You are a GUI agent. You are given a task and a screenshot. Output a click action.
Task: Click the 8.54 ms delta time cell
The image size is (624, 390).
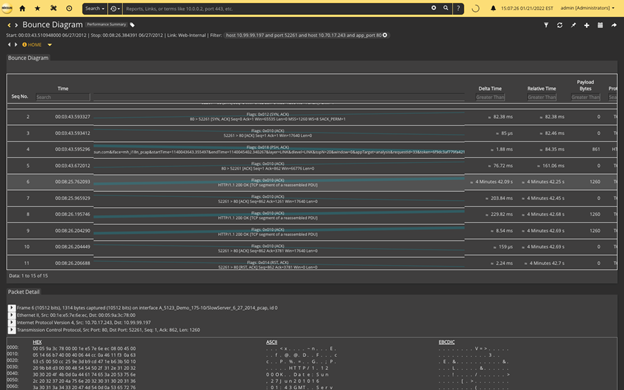(x=502, y=231)
